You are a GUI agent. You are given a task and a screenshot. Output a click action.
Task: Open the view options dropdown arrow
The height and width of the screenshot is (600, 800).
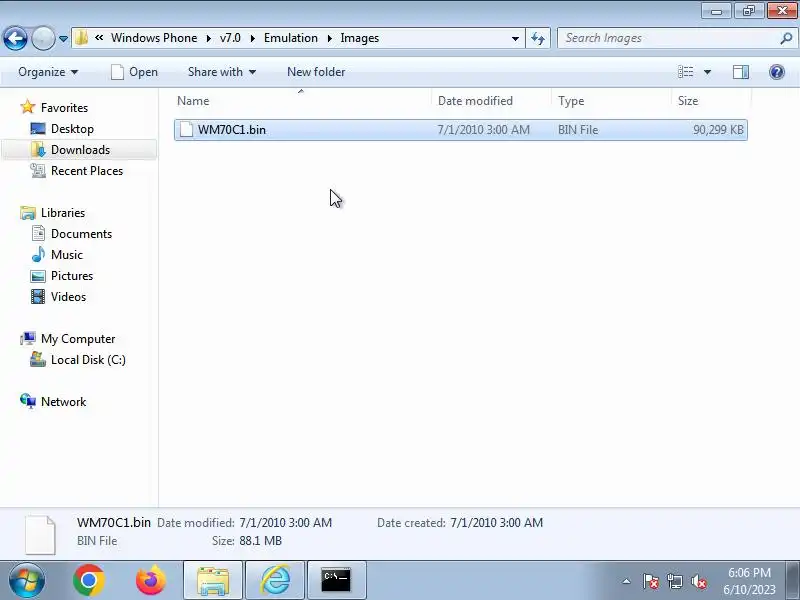point(707,72)
